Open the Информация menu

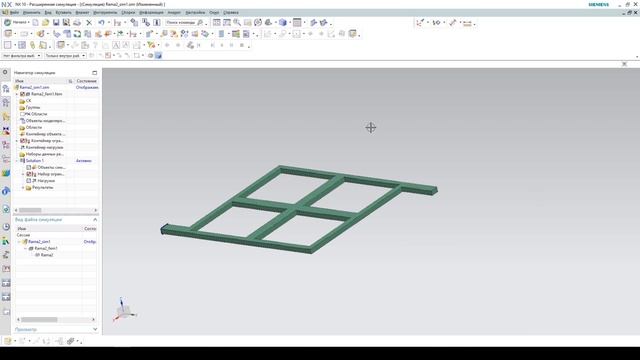coord(151,13)
